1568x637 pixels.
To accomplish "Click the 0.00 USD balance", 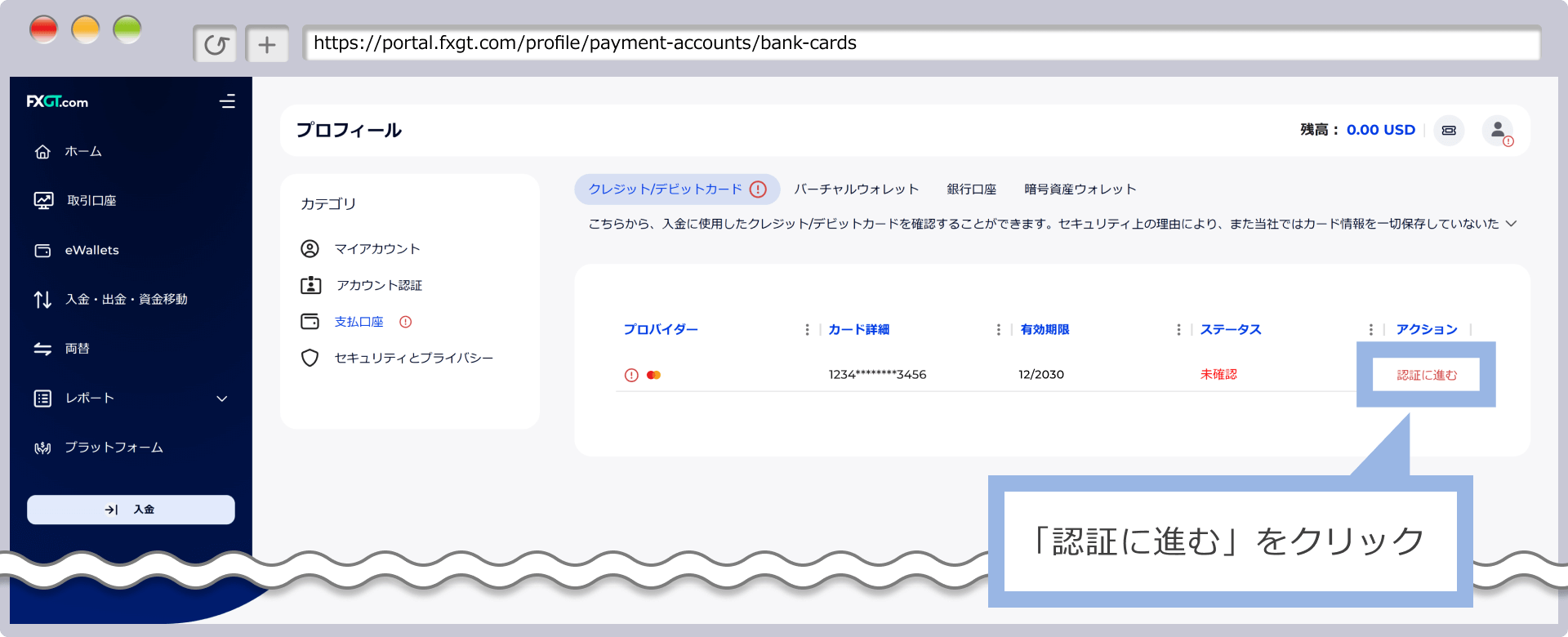I will pyautogui.click(x=1381, y=130).
